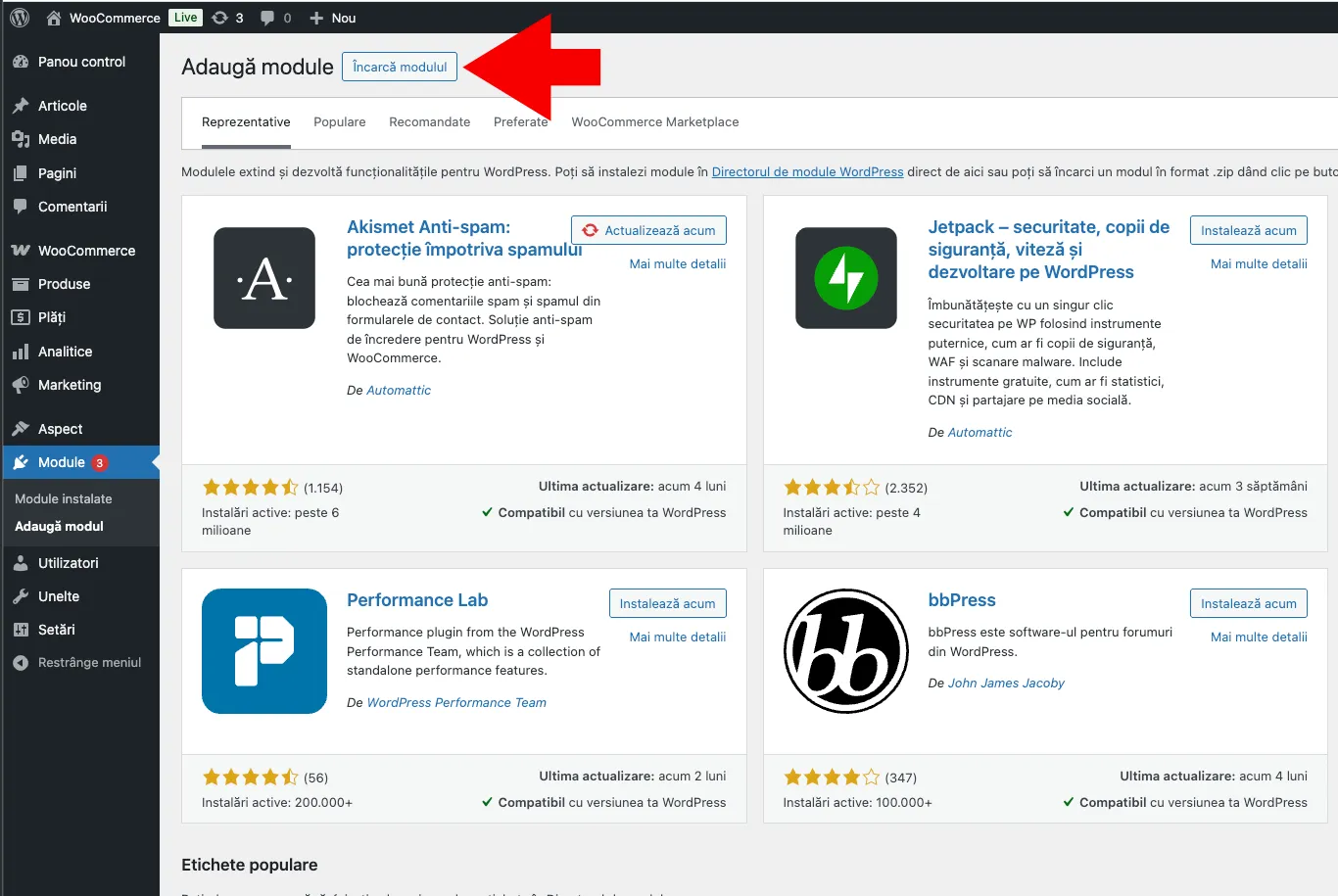The image size is (1338, 896).
Task: Open the site home icon in admin bar
Action: click(54, 18)
